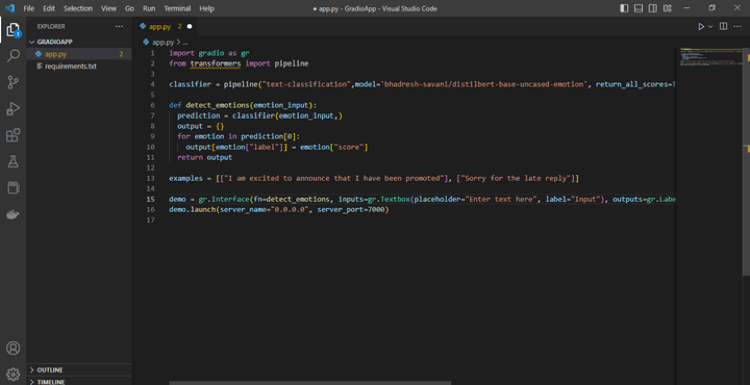Open the Docker whale view
This screenshot has height=385, width=750.
coord(13,214)
